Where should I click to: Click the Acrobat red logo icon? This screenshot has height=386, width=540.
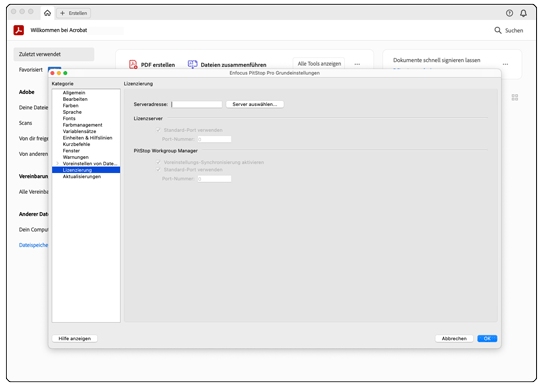tap(19, 30)
